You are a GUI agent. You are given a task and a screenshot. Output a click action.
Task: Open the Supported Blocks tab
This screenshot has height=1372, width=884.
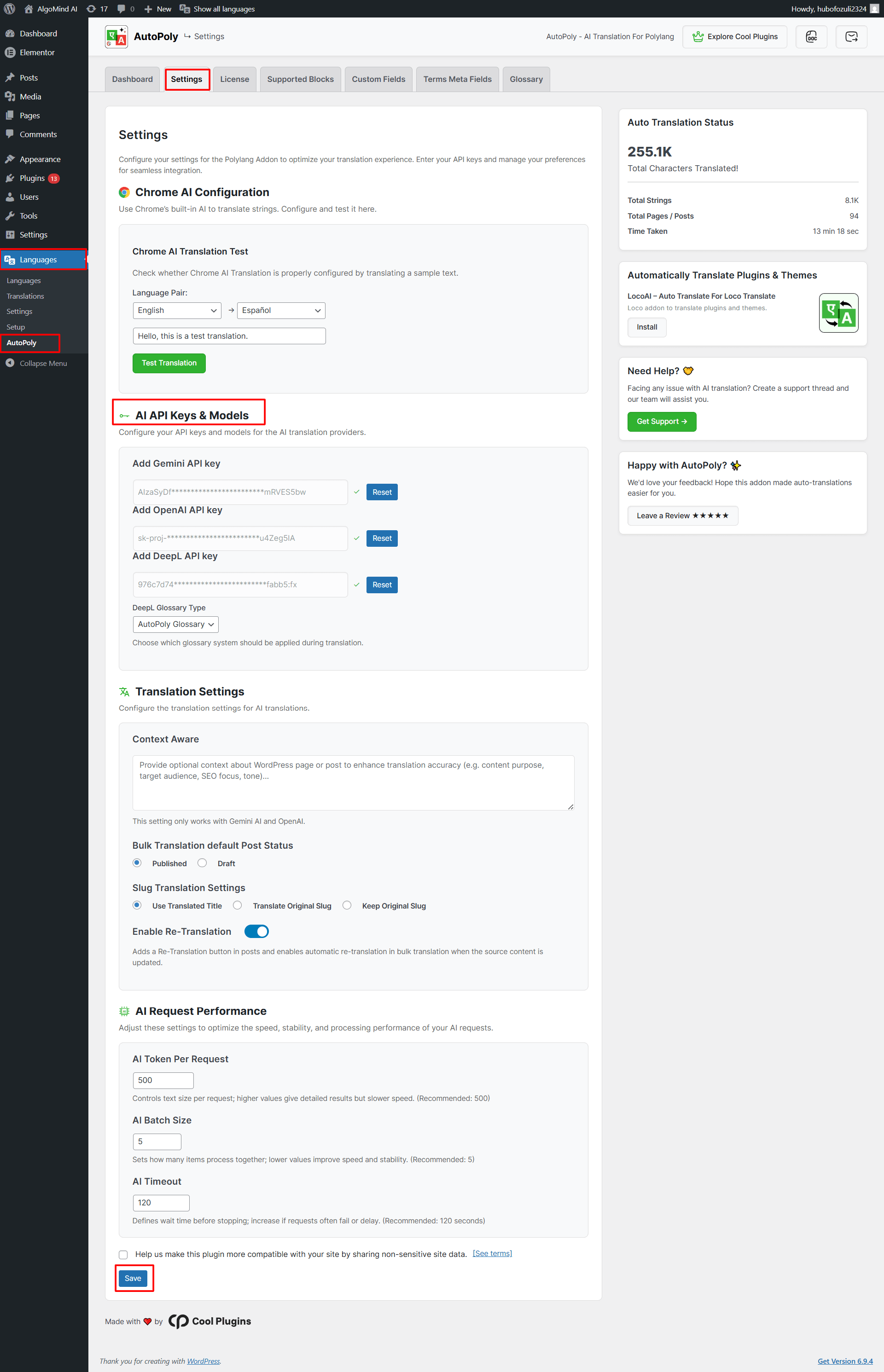pyautogui.click(x=300, y=79)
